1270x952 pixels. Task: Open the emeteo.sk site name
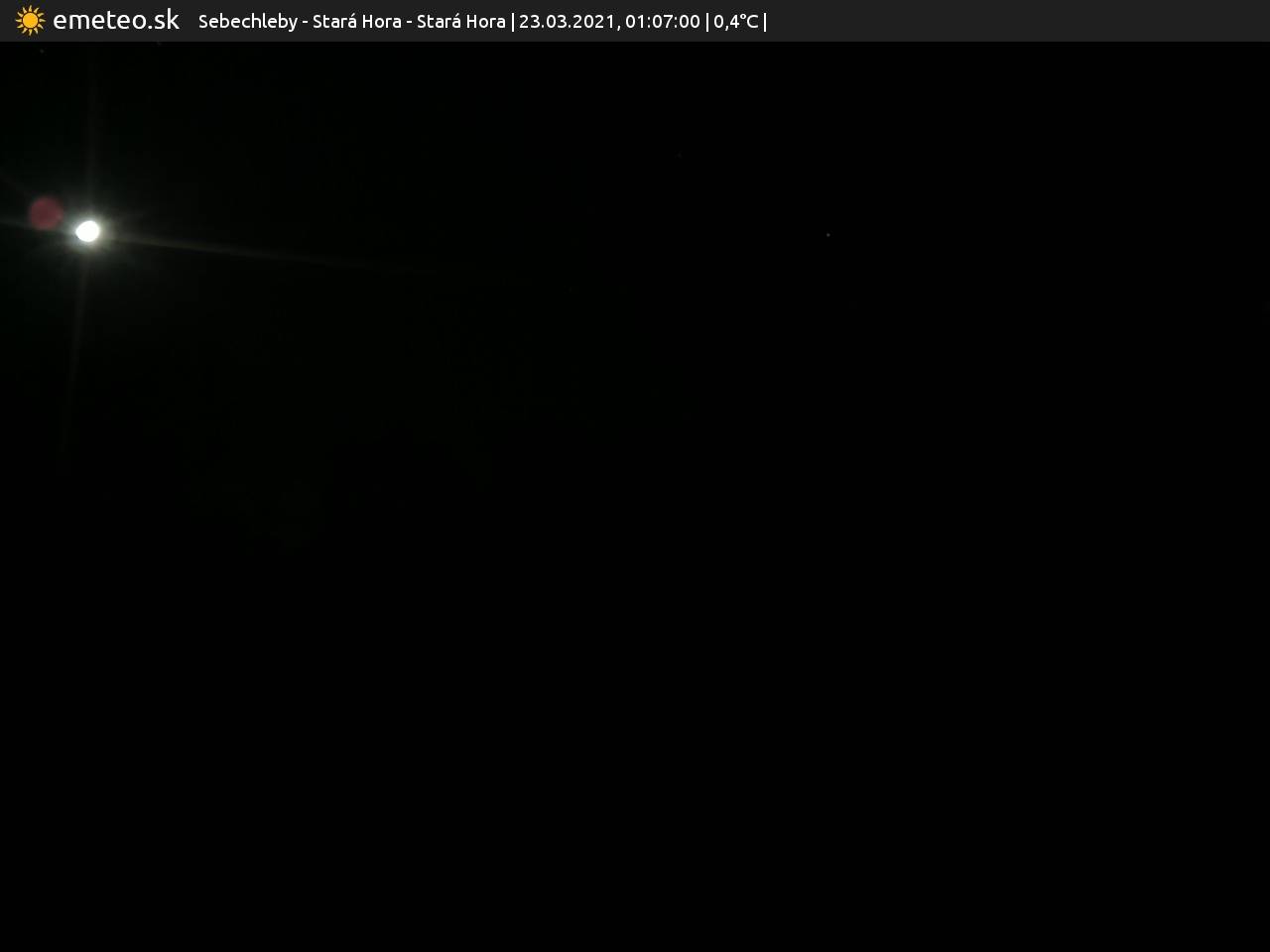coord(116,21)
